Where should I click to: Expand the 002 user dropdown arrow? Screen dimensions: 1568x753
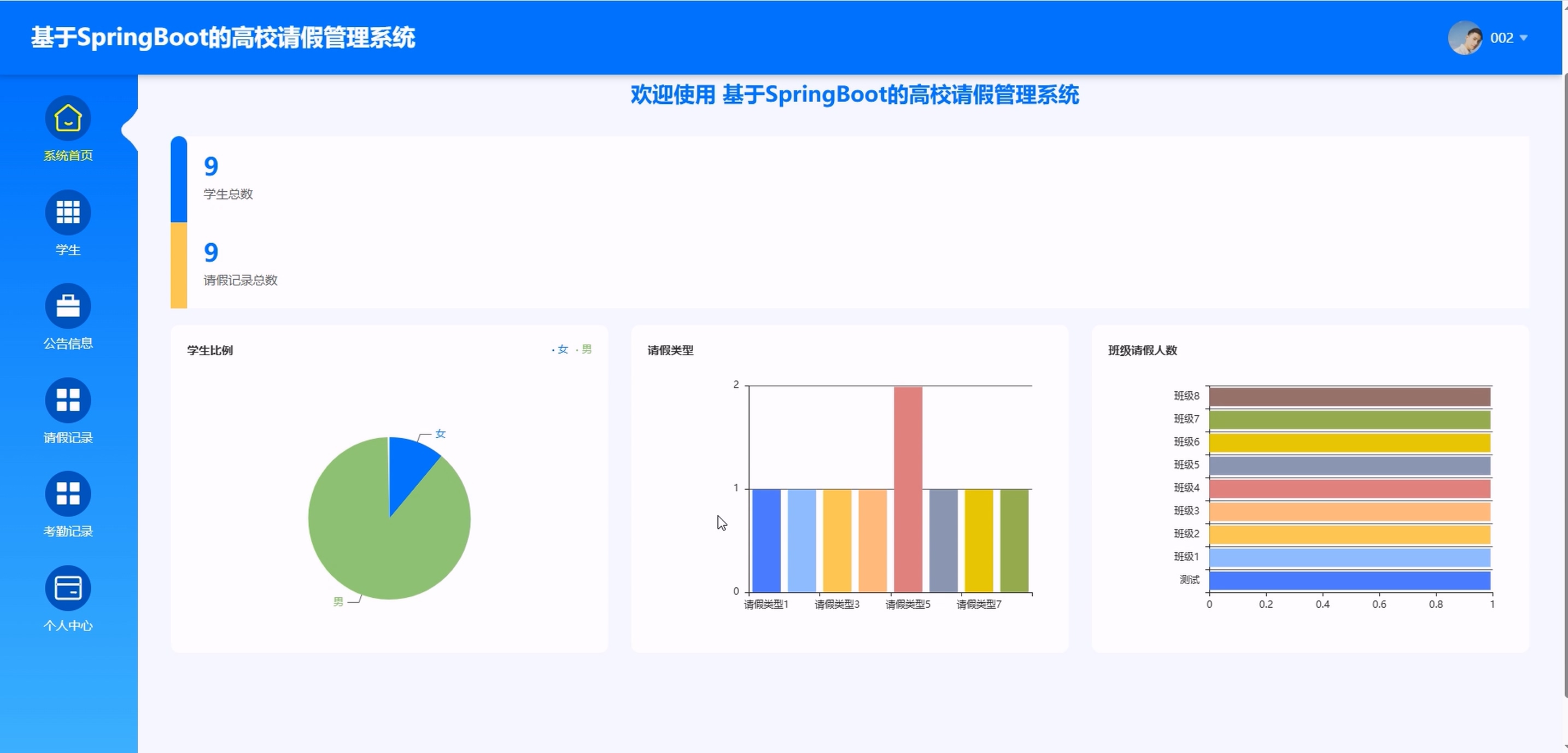click(1524, 38)
